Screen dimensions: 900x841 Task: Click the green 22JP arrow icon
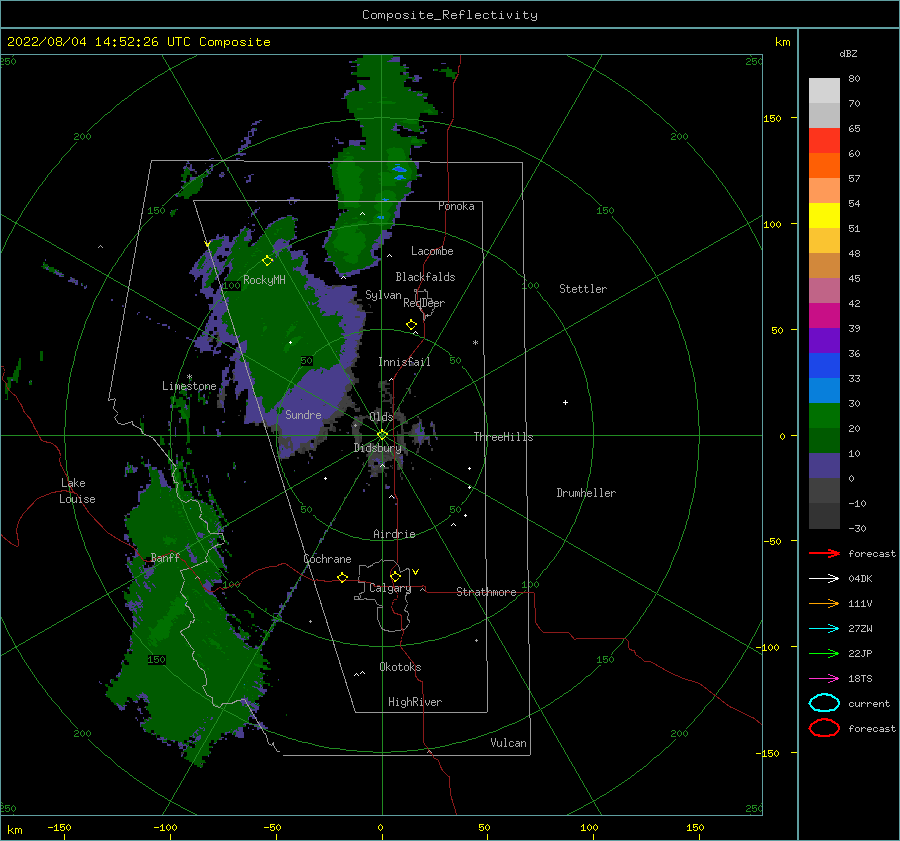(824, 653)
